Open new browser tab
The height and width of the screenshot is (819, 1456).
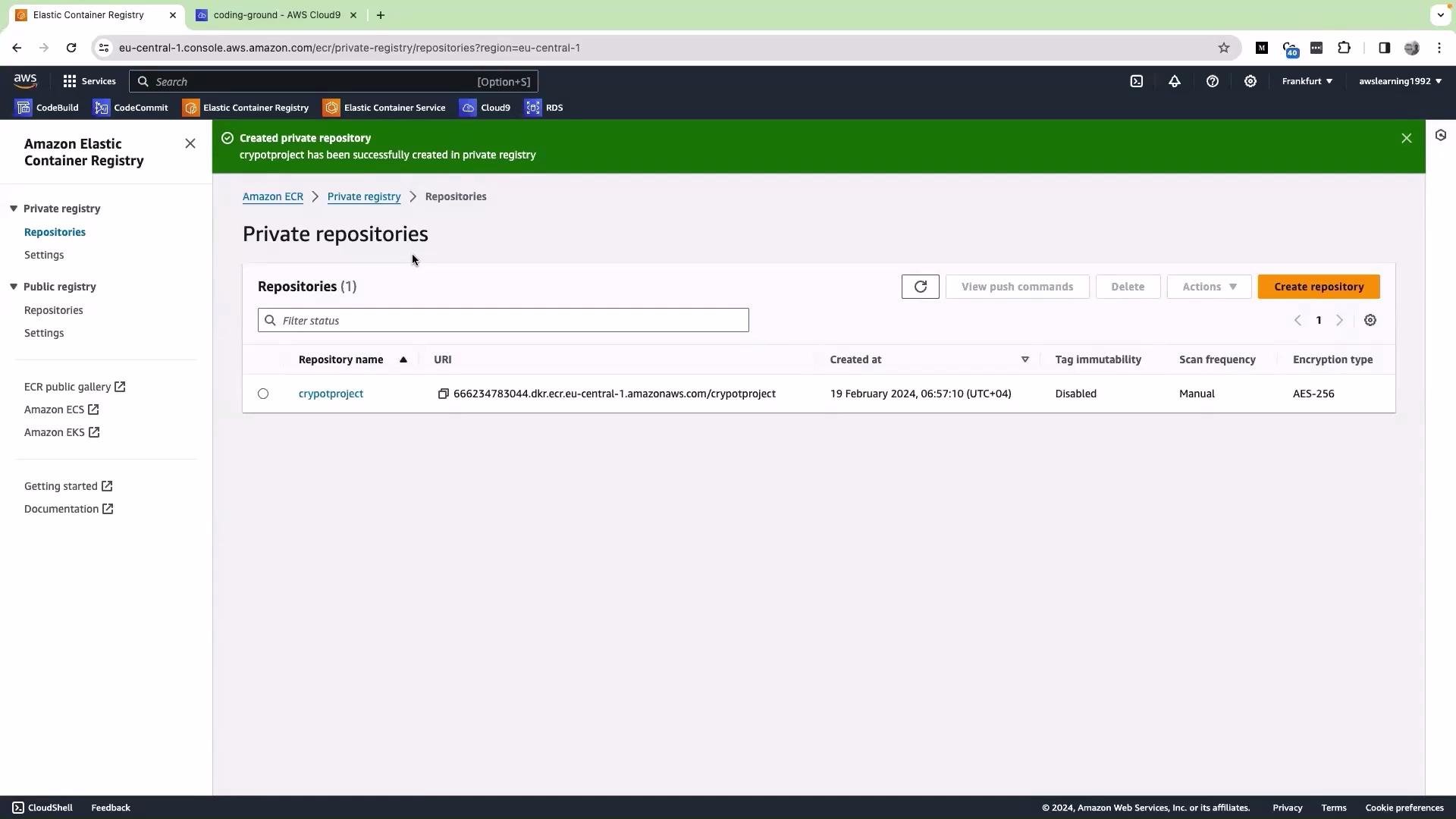[x=381, y=15]
